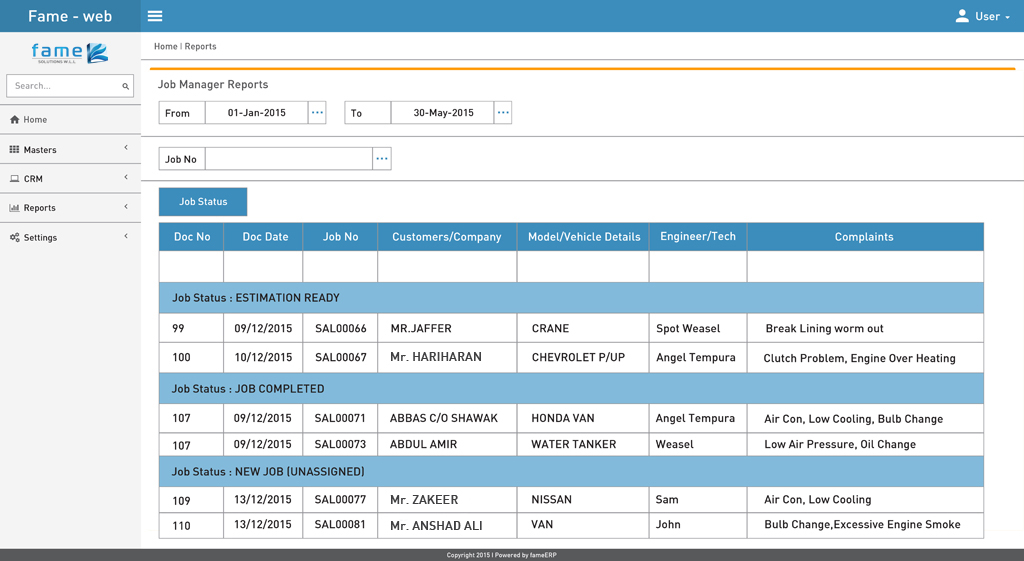
Task: Click job number SAL00073
Action: [x=340, y=444]
